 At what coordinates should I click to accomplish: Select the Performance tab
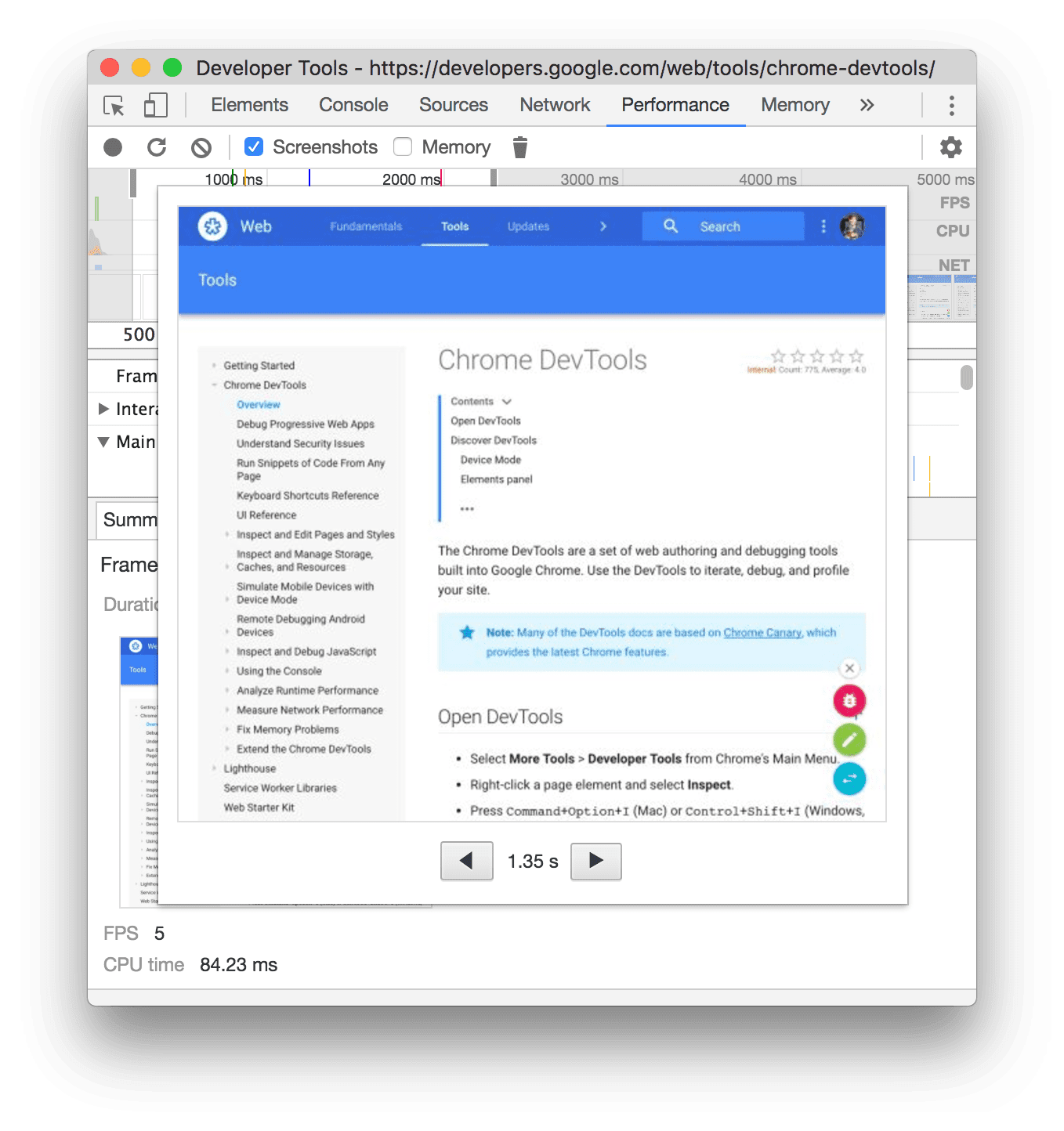pyautogui.click(x=675, y=105)
